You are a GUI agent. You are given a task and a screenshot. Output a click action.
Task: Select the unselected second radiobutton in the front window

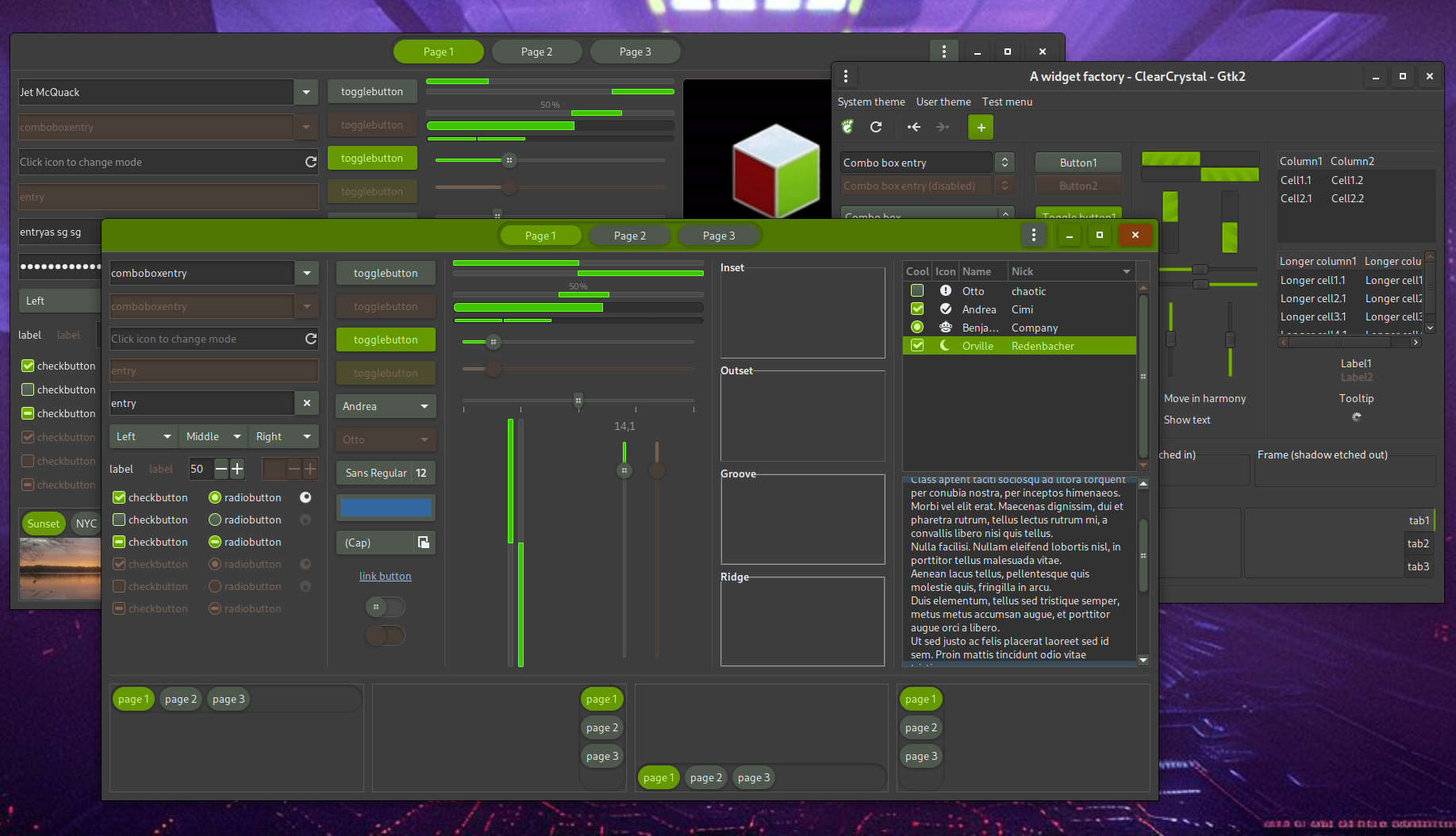[215, 520]
